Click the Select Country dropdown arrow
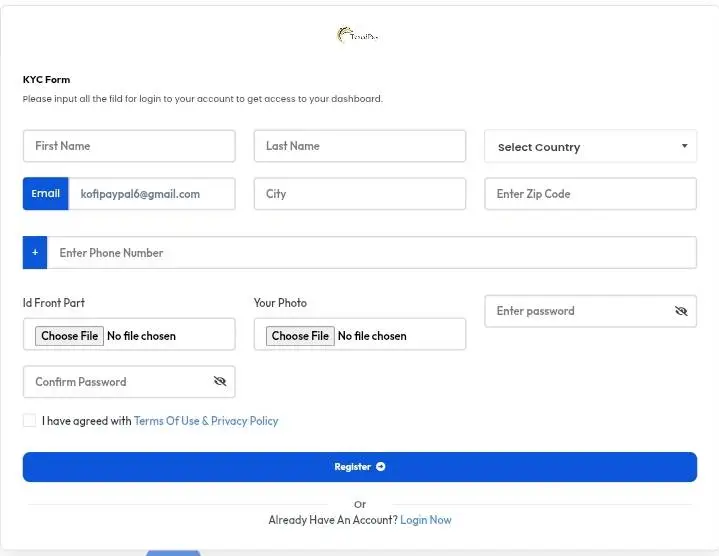The image size is (719, 556). [684, 146]
